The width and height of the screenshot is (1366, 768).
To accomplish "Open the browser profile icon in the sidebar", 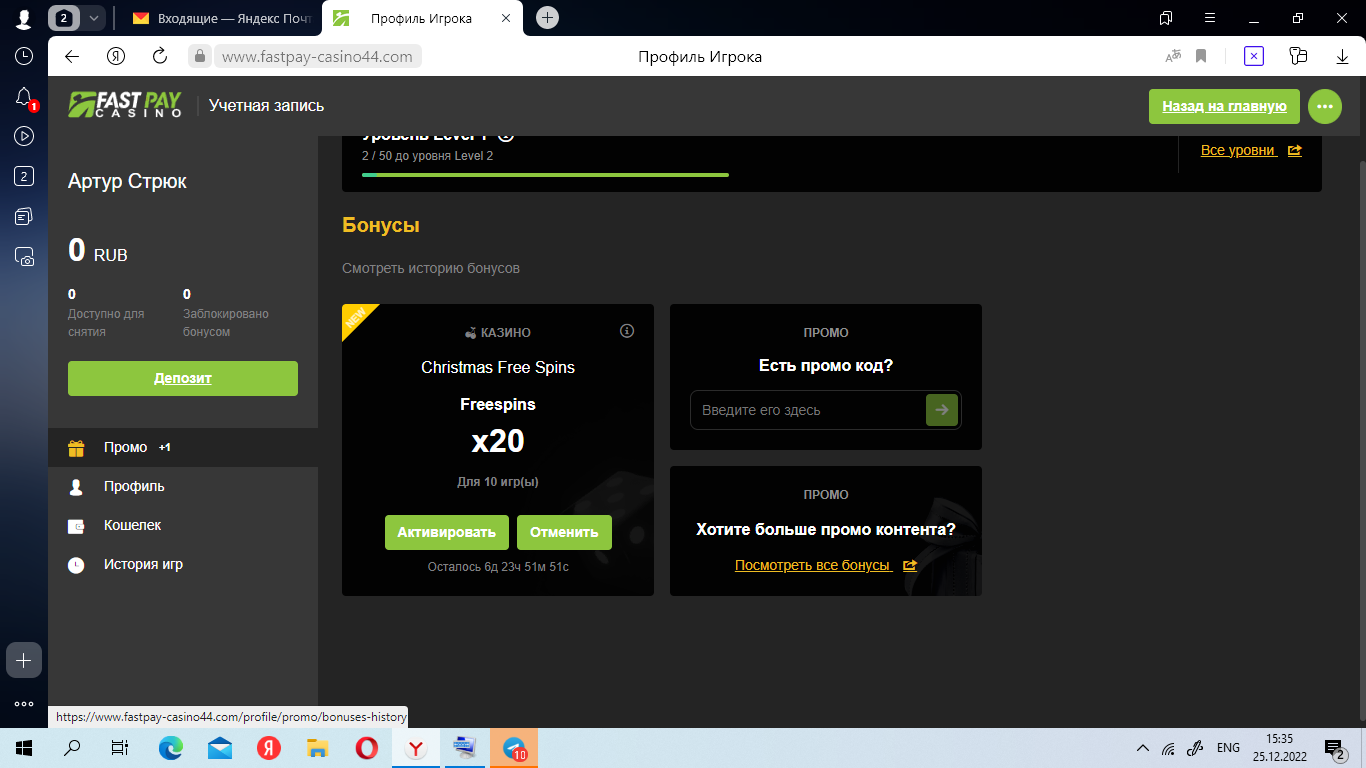I will pyautogui.click(x=24, y=19).
